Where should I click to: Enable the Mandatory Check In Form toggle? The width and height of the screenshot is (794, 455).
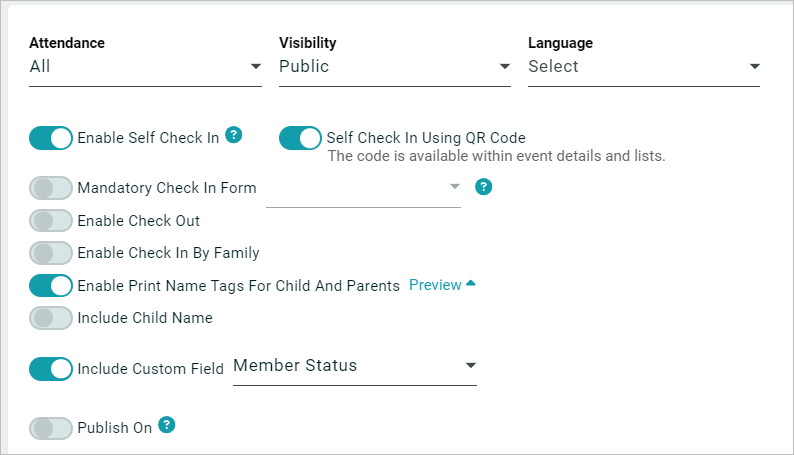tap(51, 188)
